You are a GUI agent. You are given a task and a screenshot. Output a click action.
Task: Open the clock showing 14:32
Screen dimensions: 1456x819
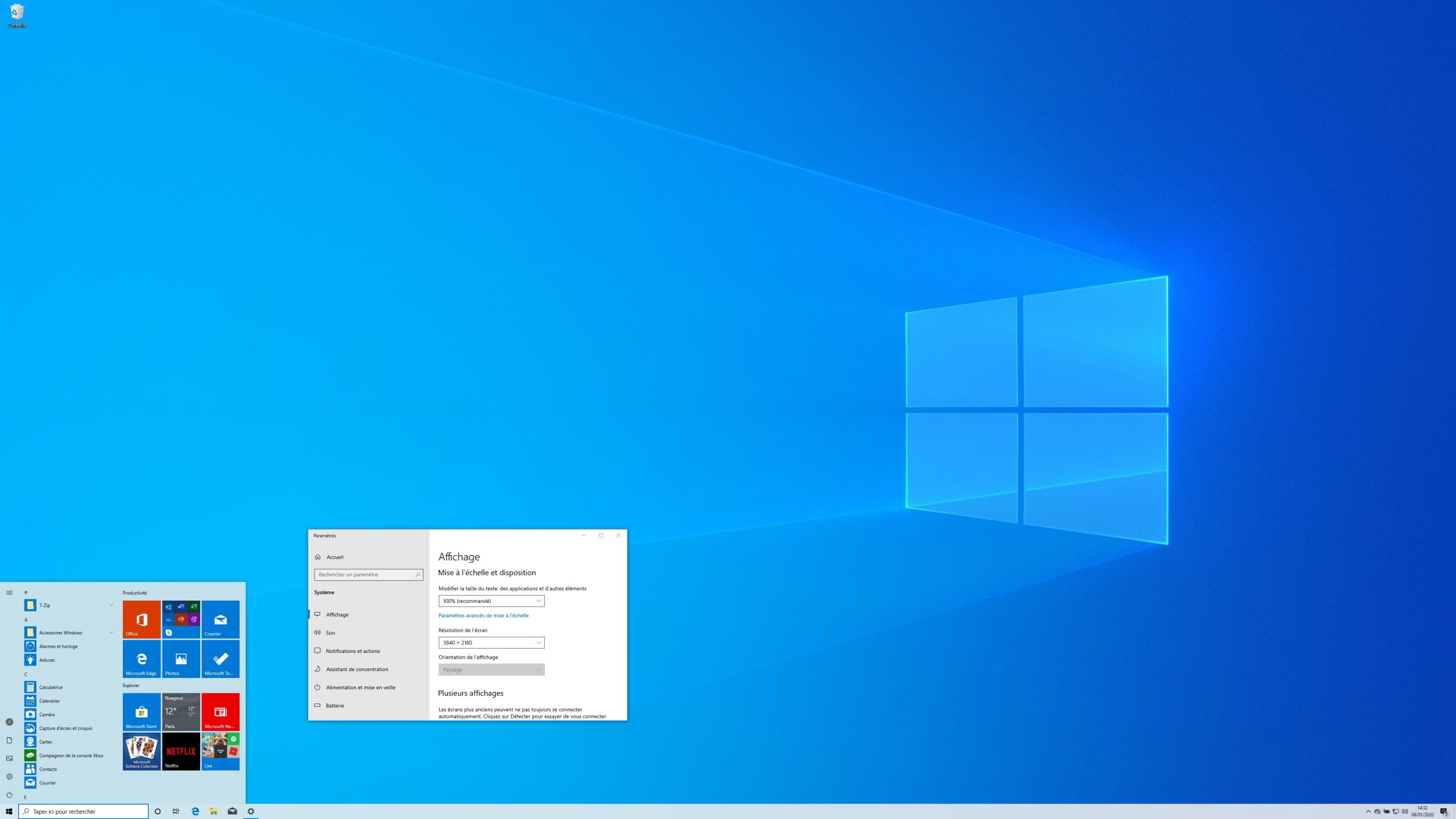click(1422, 812)
